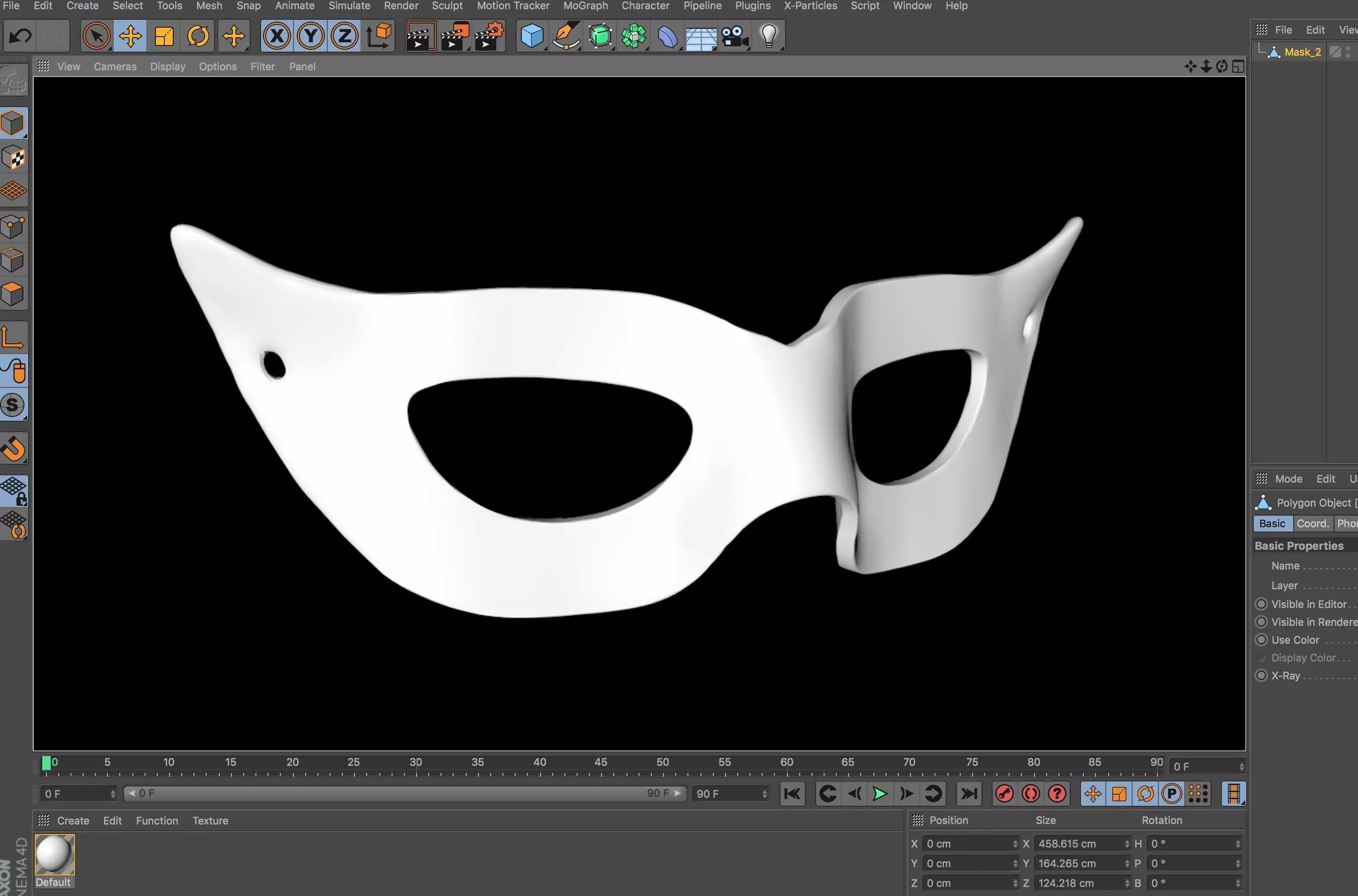1358x896 pixels.
Task: Click the preview range slider bar
Action: tap(404, 793)
